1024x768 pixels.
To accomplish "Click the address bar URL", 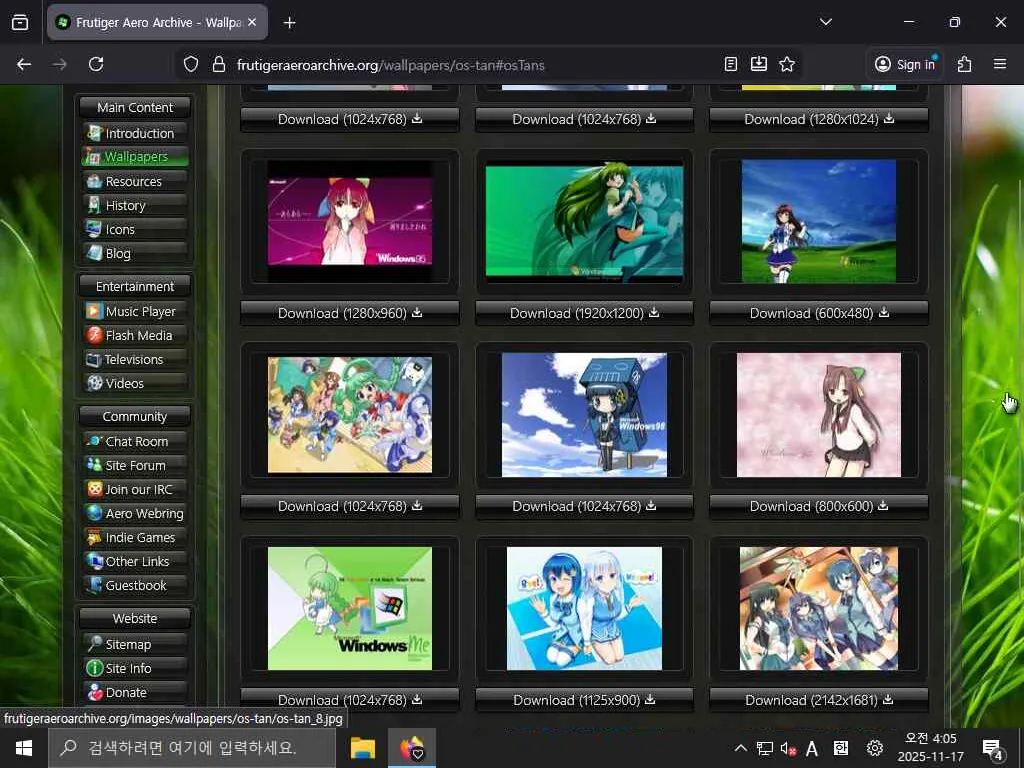I will pos(391,65).
